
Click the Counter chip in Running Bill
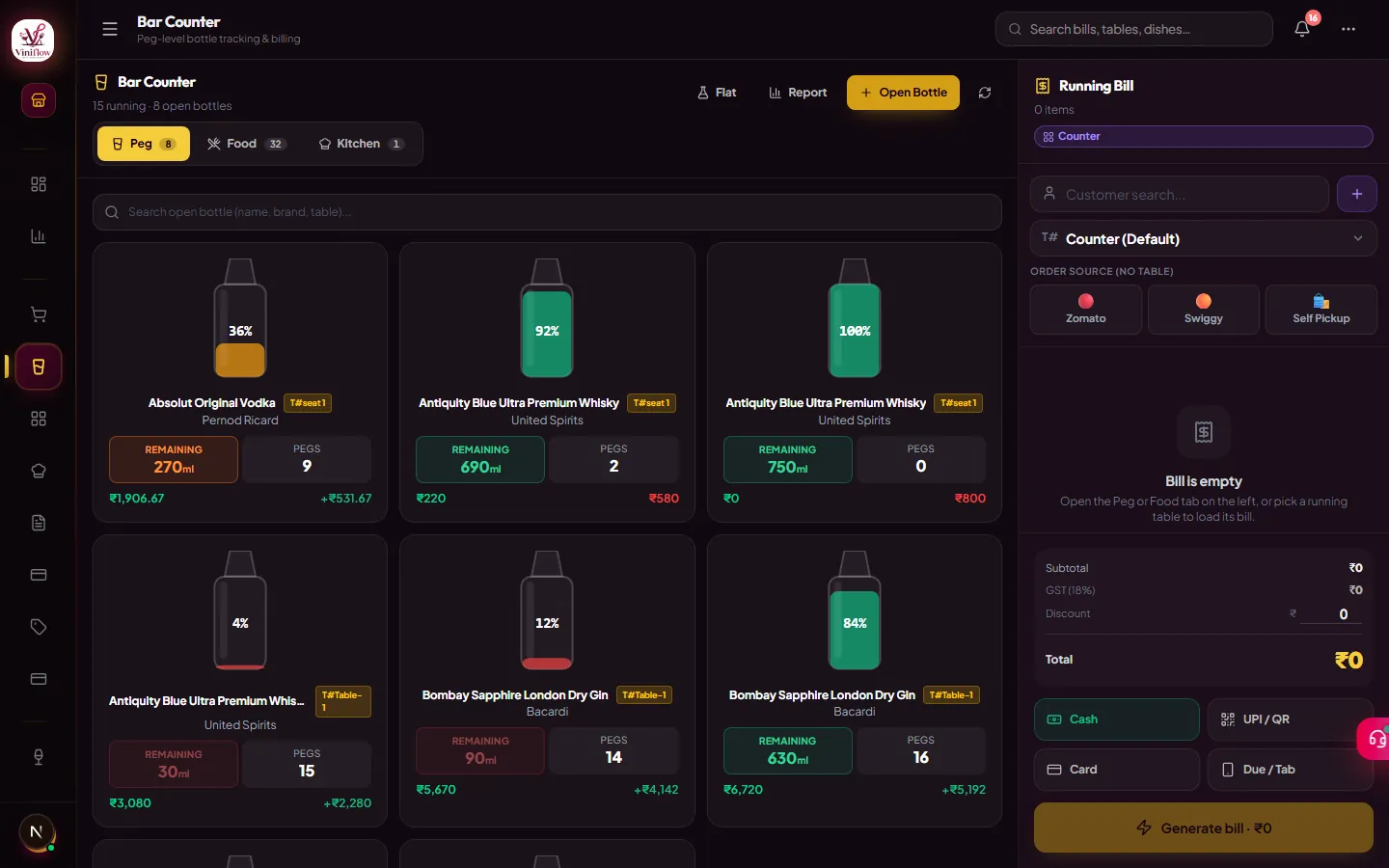point(1204,136)
